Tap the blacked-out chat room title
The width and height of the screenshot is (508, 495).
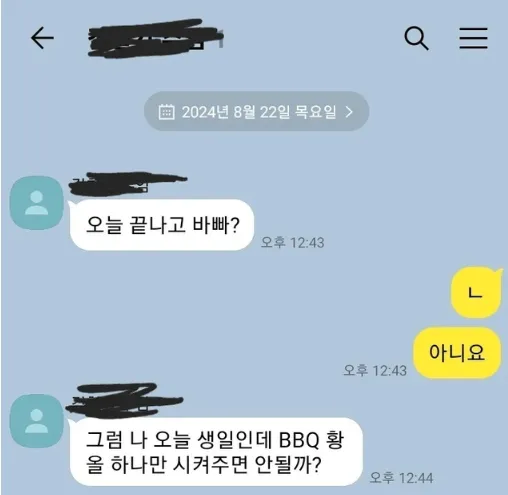[x=155, y=38]
